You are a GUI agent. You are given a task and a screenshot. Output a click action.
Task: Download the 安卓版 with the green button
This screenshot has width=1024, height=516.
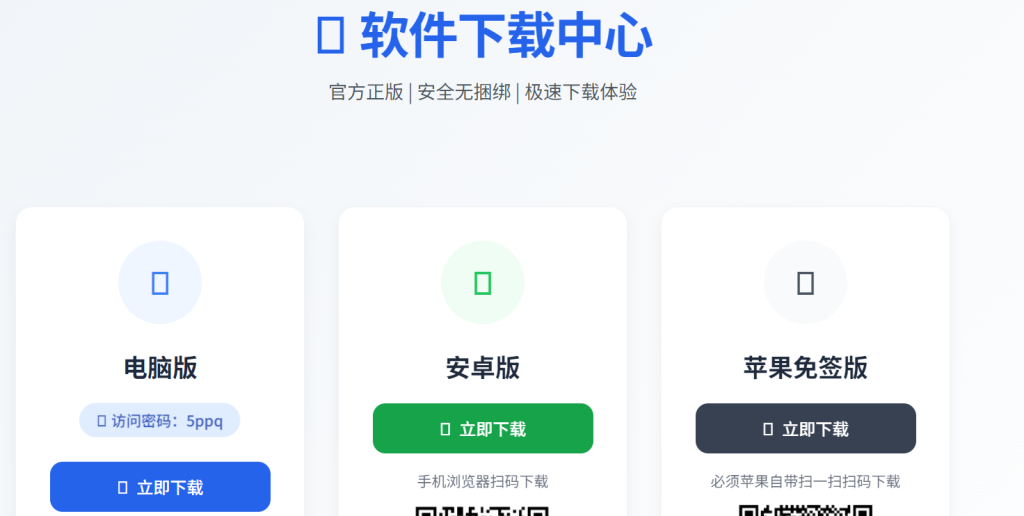[x=483, y=428]
